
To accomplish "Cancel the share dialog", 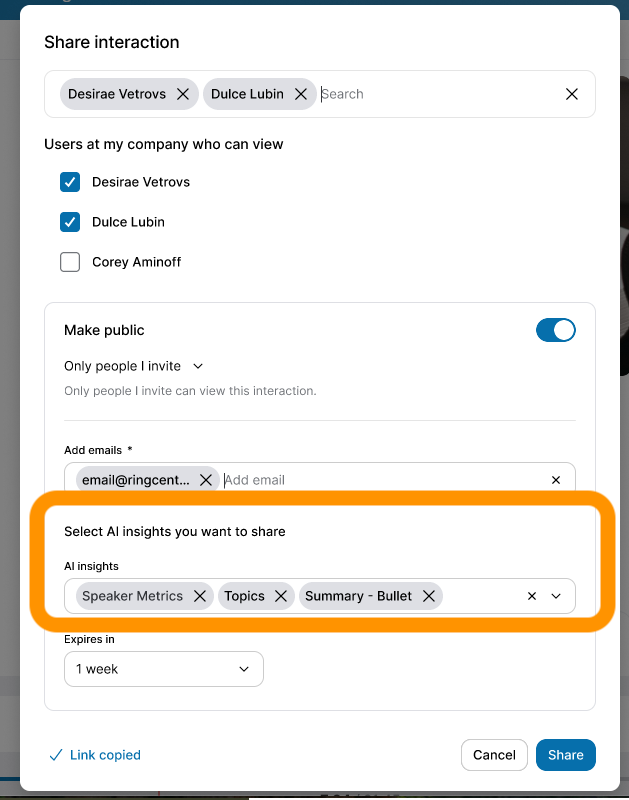I will point(494,755).
